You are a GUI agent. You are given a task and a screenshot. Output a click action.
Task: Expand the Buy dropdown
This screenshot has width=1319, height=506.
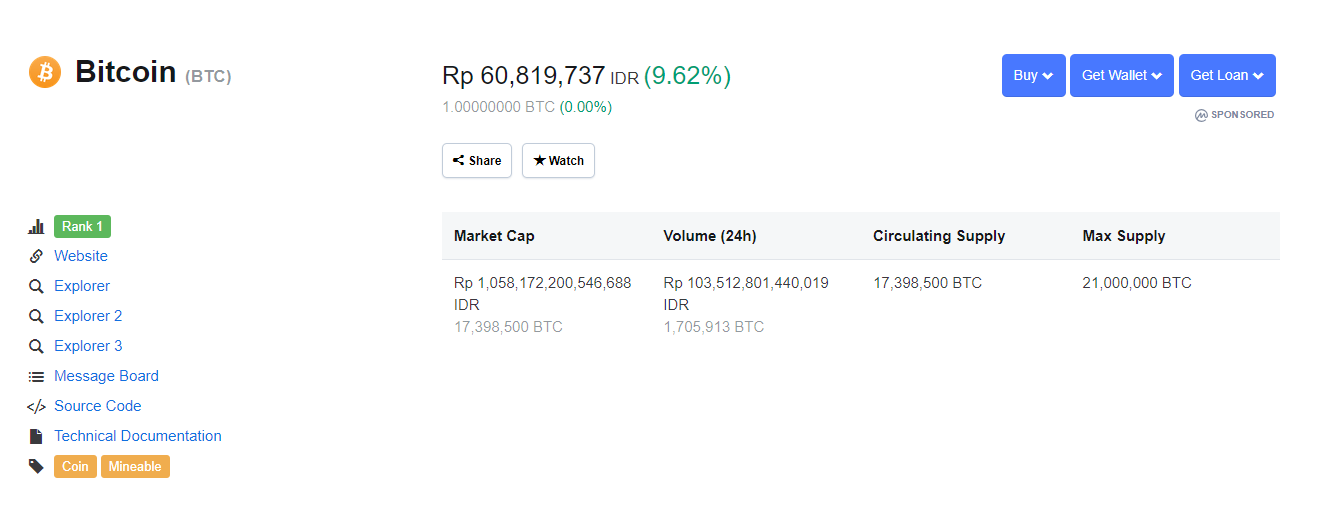click(1033, 75)
